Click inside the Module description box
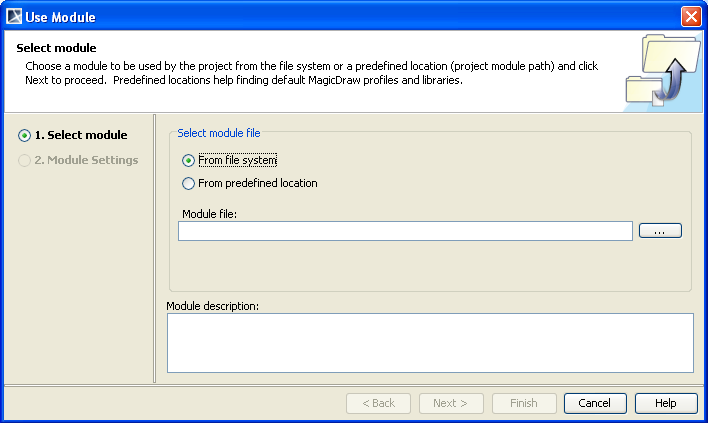The width and height of the screenshot is (708, 423). [x=430, y=342]
